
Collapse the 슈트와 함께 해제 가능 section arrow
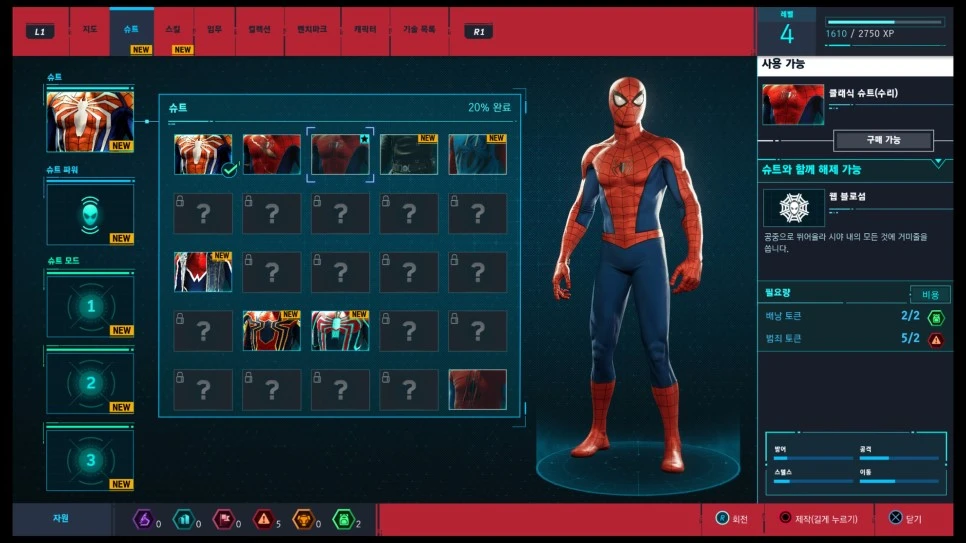[x=938, y=163]
